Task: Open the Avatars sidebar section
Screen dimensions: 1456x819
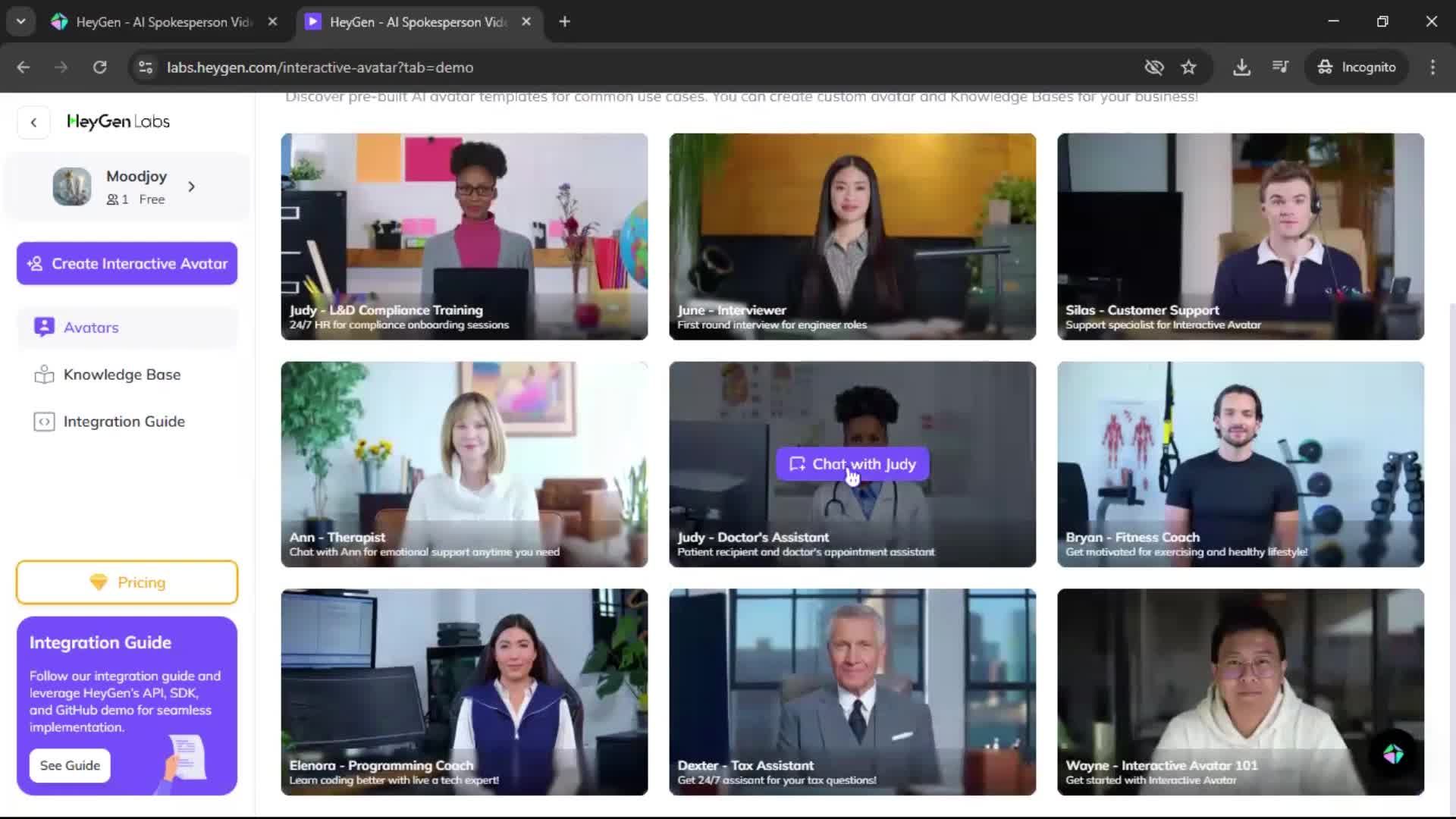Action: 91,328
